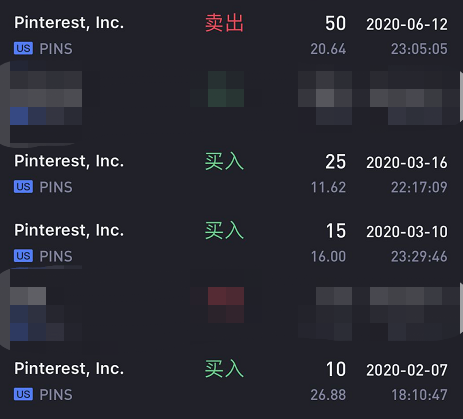Select PINS ticker under the sell order

pyautogui.click(x=56, y=49)
